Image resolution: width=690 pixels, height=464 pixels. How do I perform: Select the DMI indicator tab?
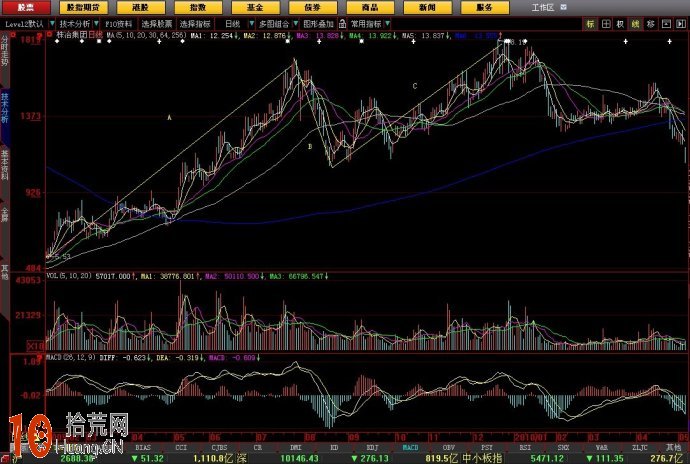point(296,447)
